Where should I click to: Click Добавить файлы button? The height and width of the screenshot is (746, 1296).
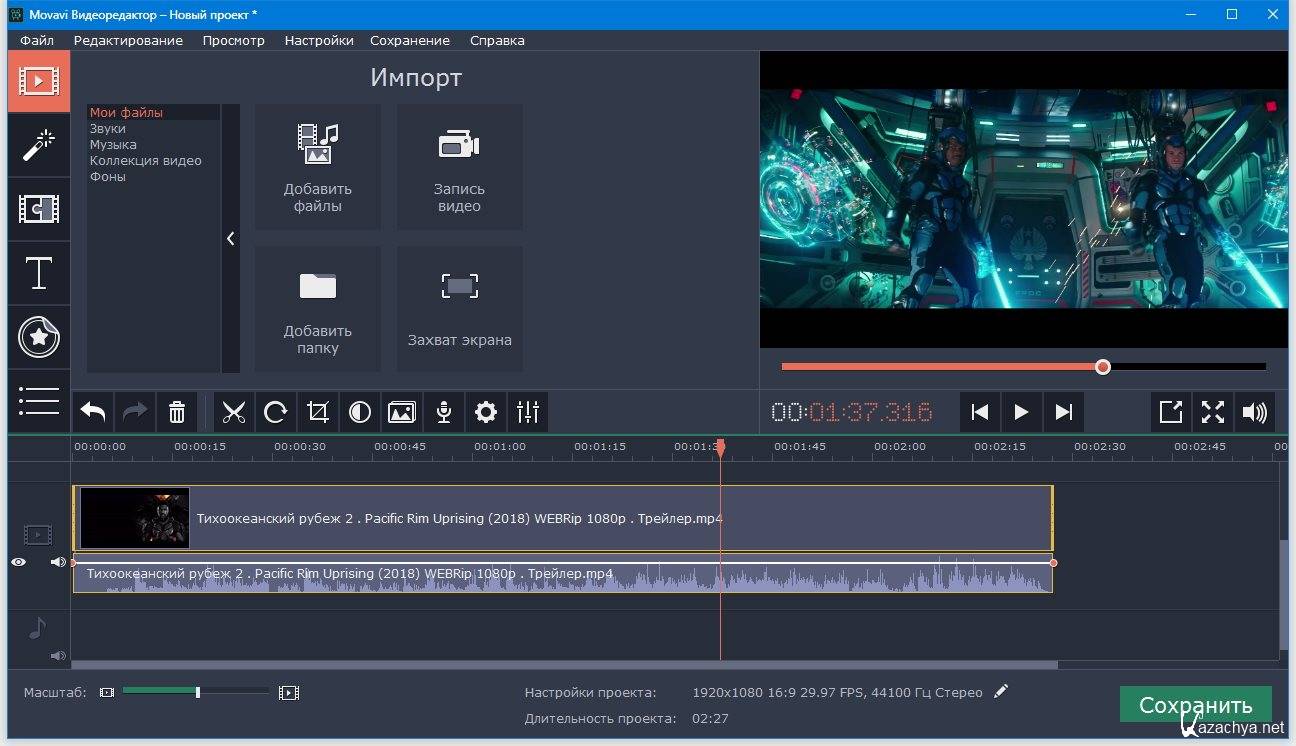pyautogui.click(x=318, y=167)
